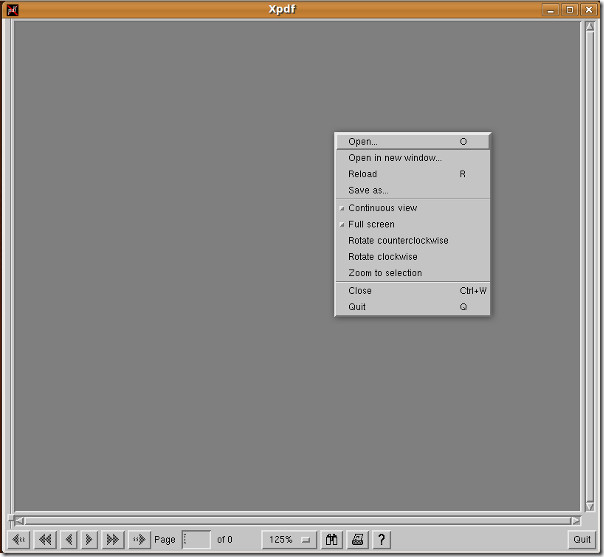Click into the Page number field
The width and height of the screenshot is (604, 557).
(196, 540)
